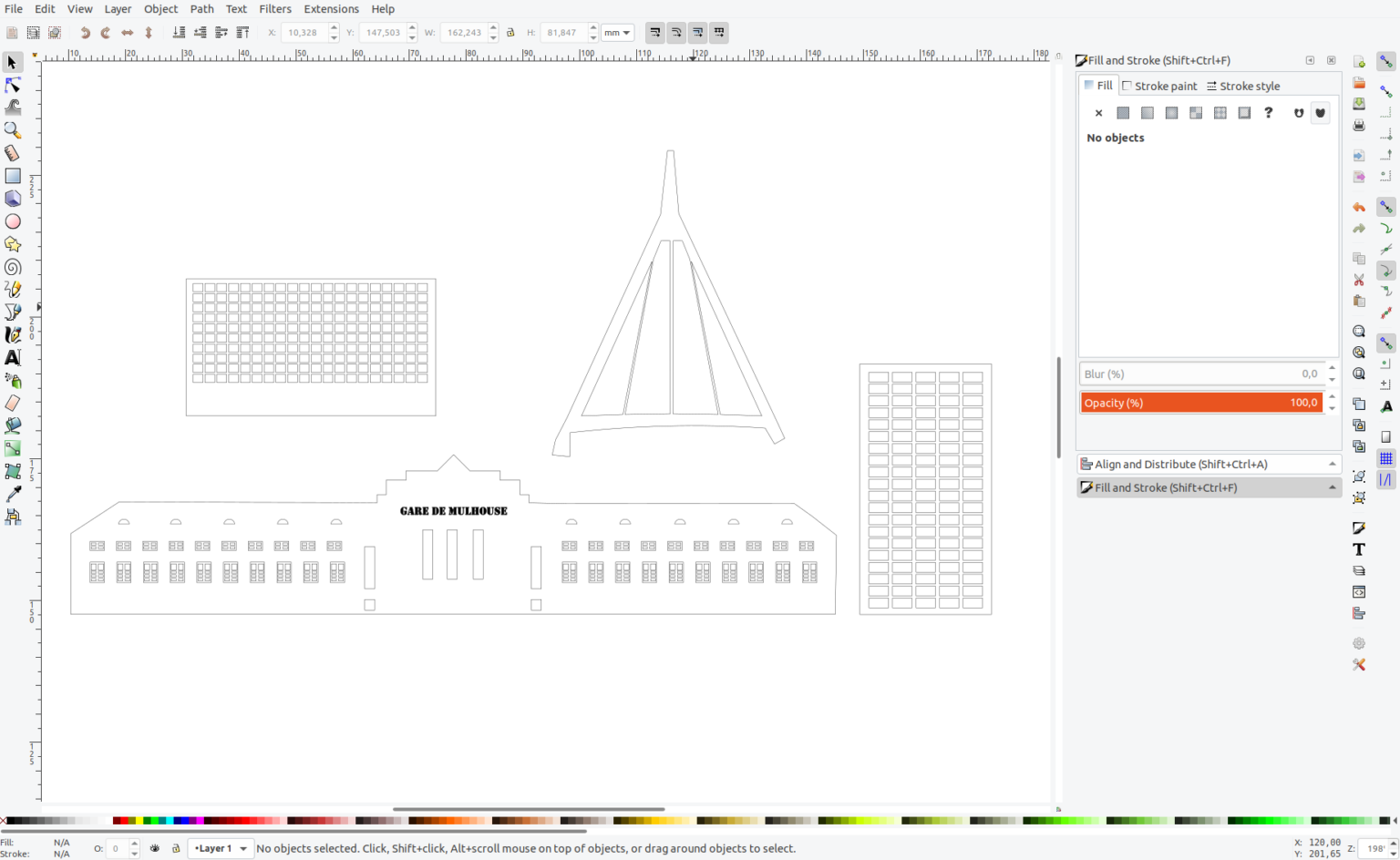Click the Flat color fill button

(x=1123, y=113)
